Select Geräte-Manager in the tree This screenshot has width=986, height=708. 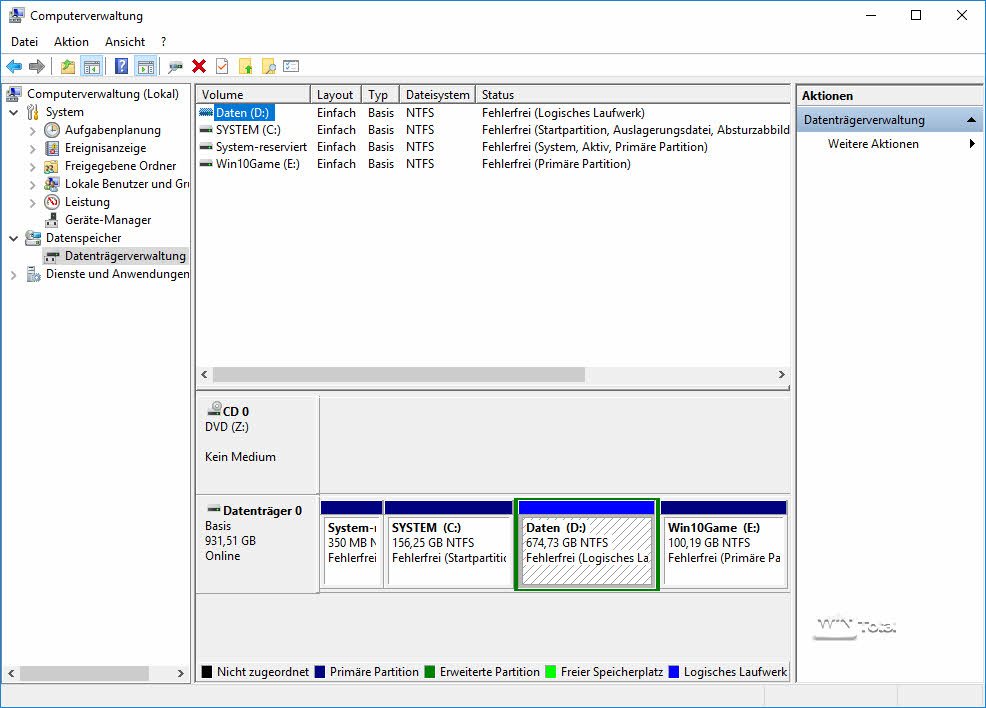(x=108, y=220)
